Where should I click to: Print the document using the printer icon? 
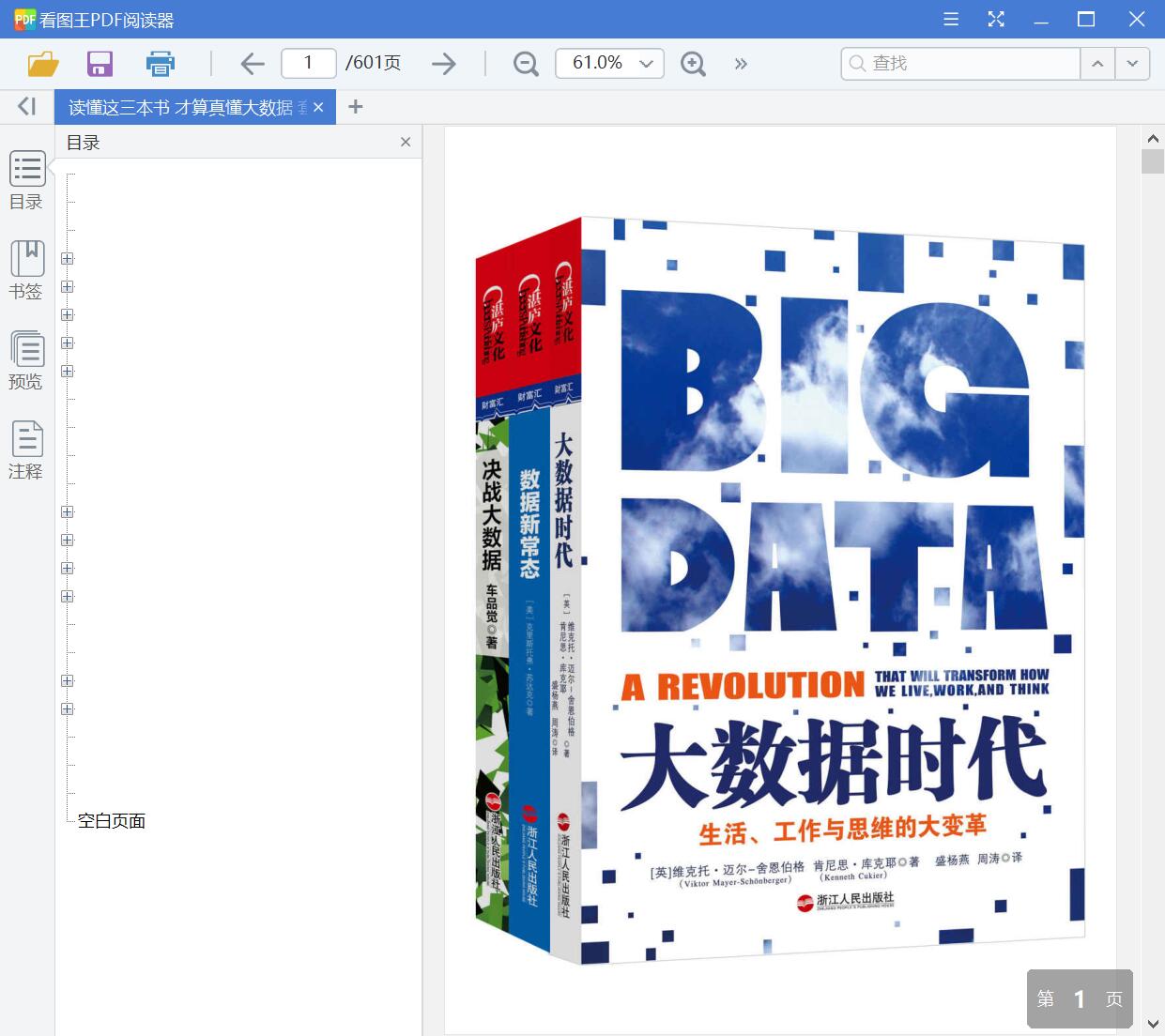tap(161, 64)
